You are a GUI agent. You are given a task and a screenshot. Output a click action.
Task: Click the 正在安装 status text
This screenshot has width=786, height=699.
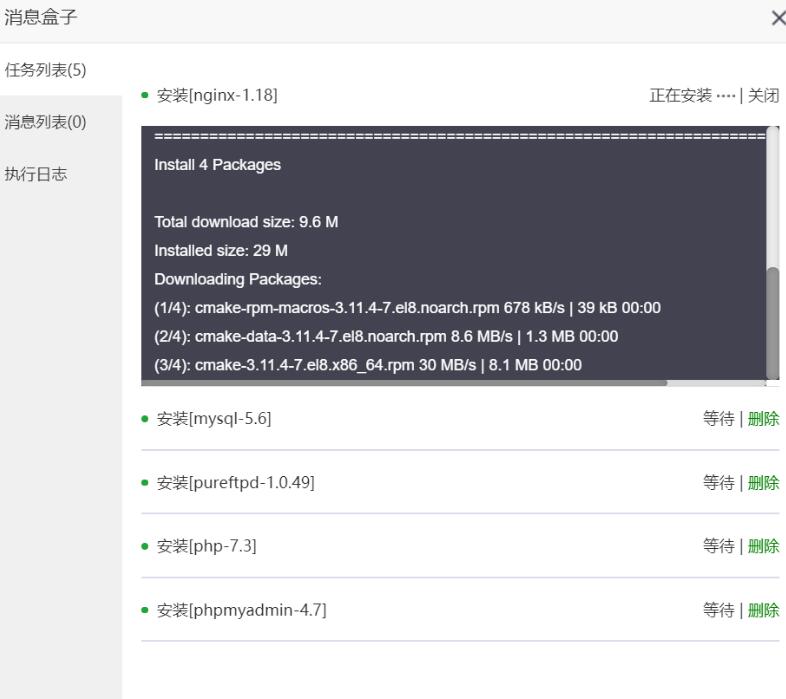(x=680, y=95)
